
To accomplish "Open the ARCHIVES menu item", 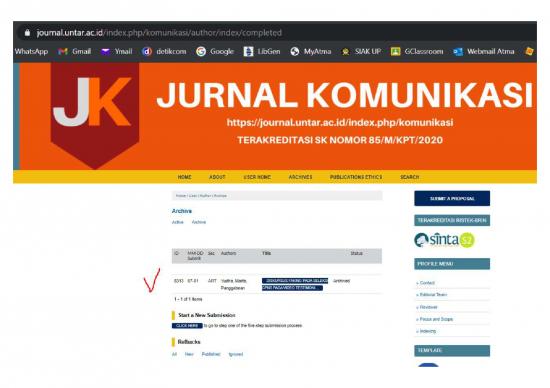I will click(300, 177).
